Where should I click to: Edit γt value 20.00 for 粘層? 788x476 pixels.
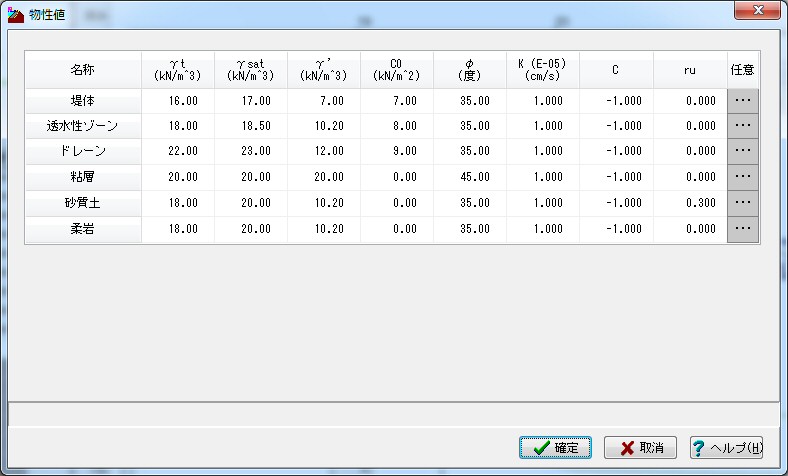pos(178,177)
